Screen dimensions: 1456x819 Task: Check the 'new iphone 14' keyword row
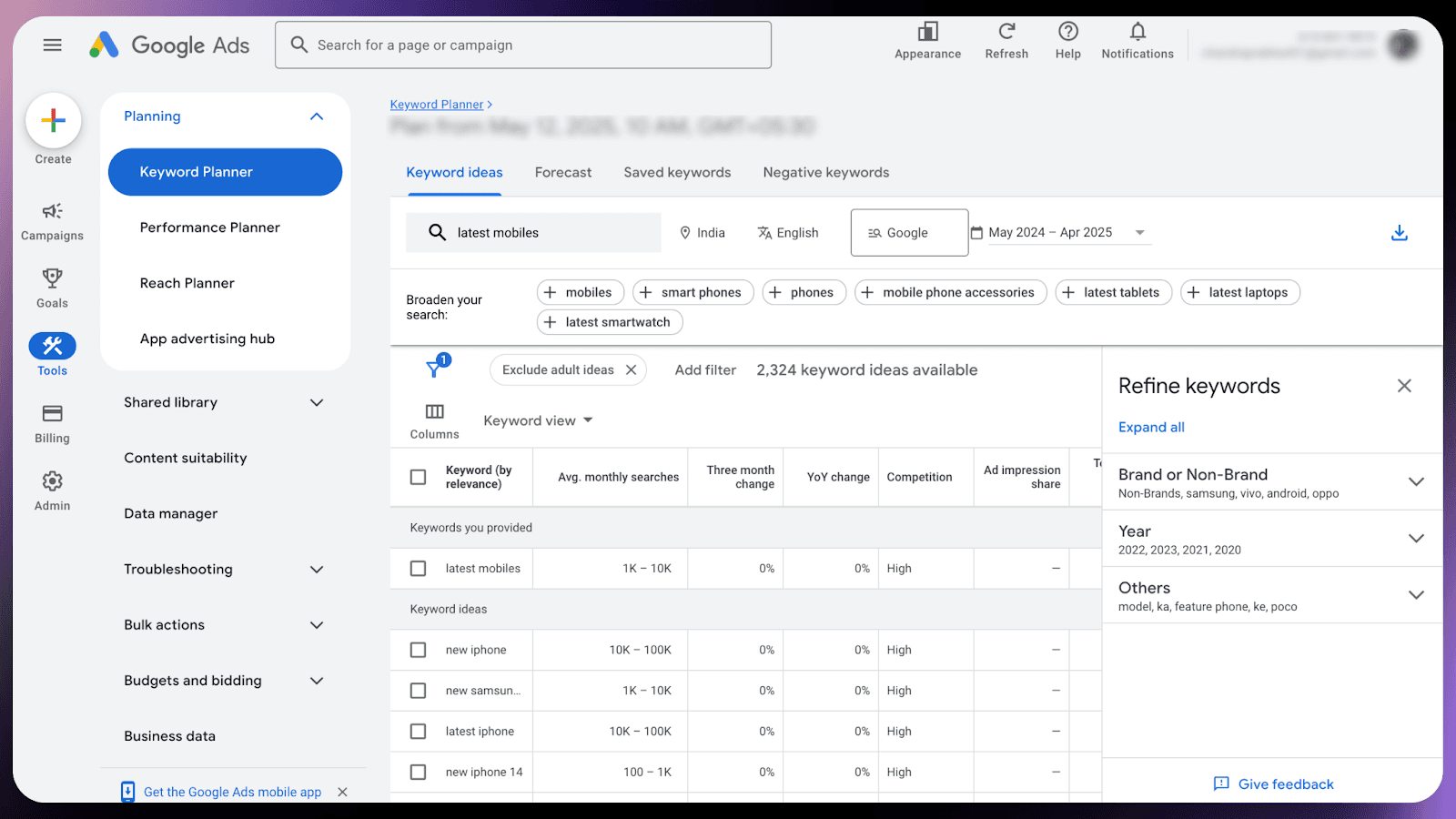coord(419,772)
